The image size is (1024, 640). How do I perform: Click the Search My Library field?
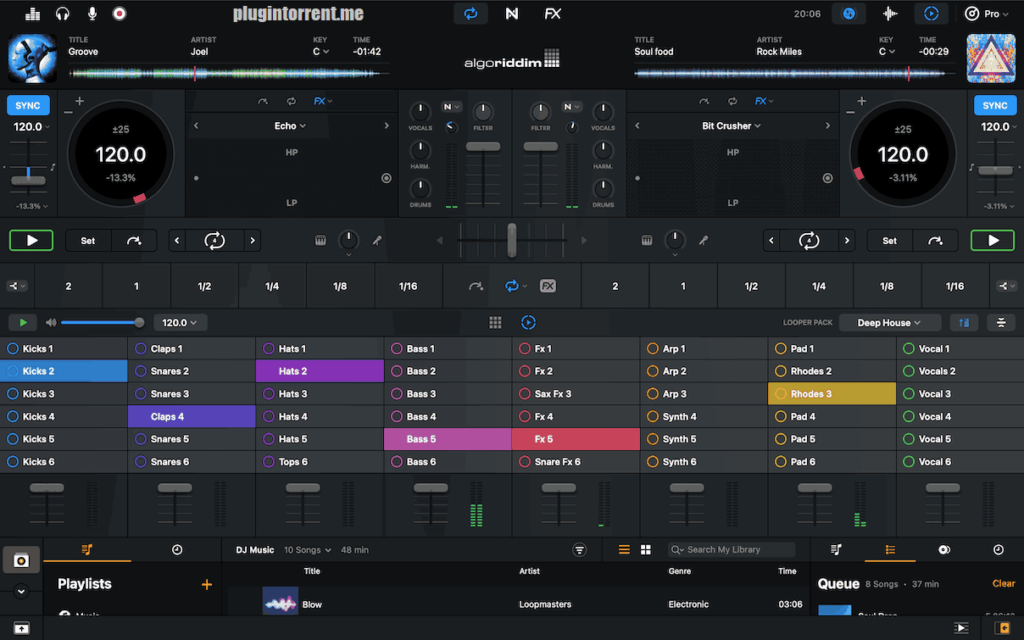pyautogui.click(x=731, y=550)
